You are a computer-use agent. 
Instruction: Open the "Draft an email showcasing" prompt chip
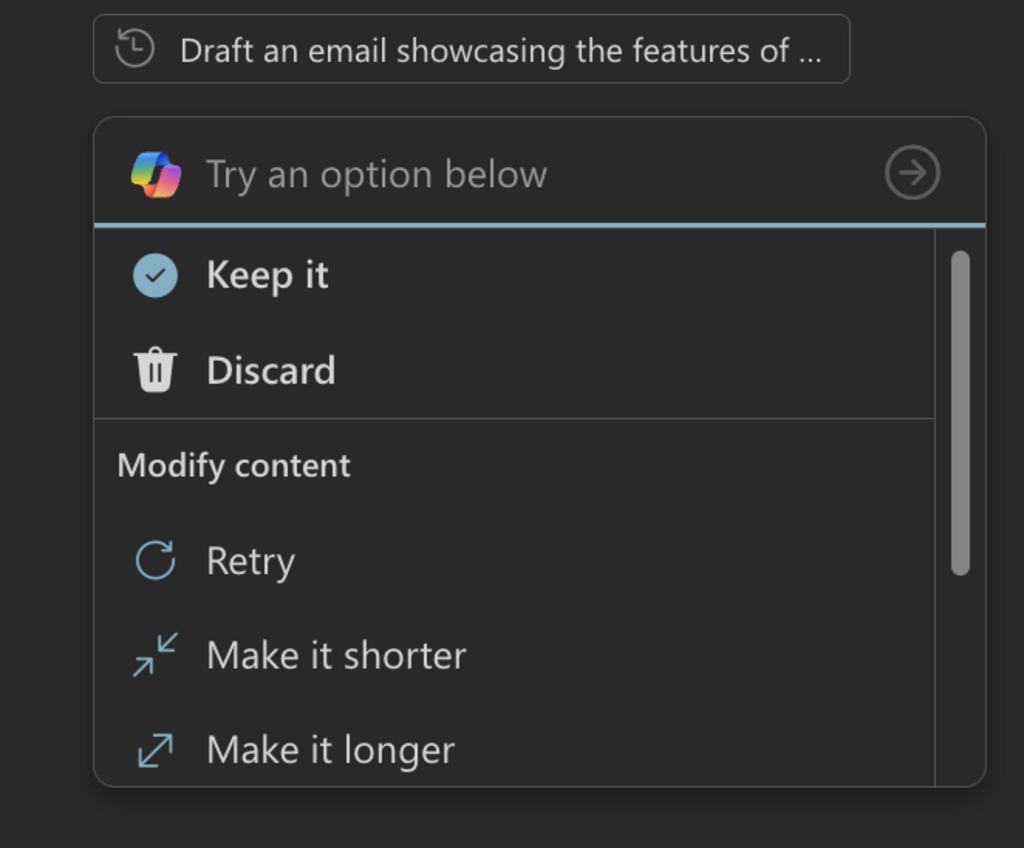[x=499, y=50]
